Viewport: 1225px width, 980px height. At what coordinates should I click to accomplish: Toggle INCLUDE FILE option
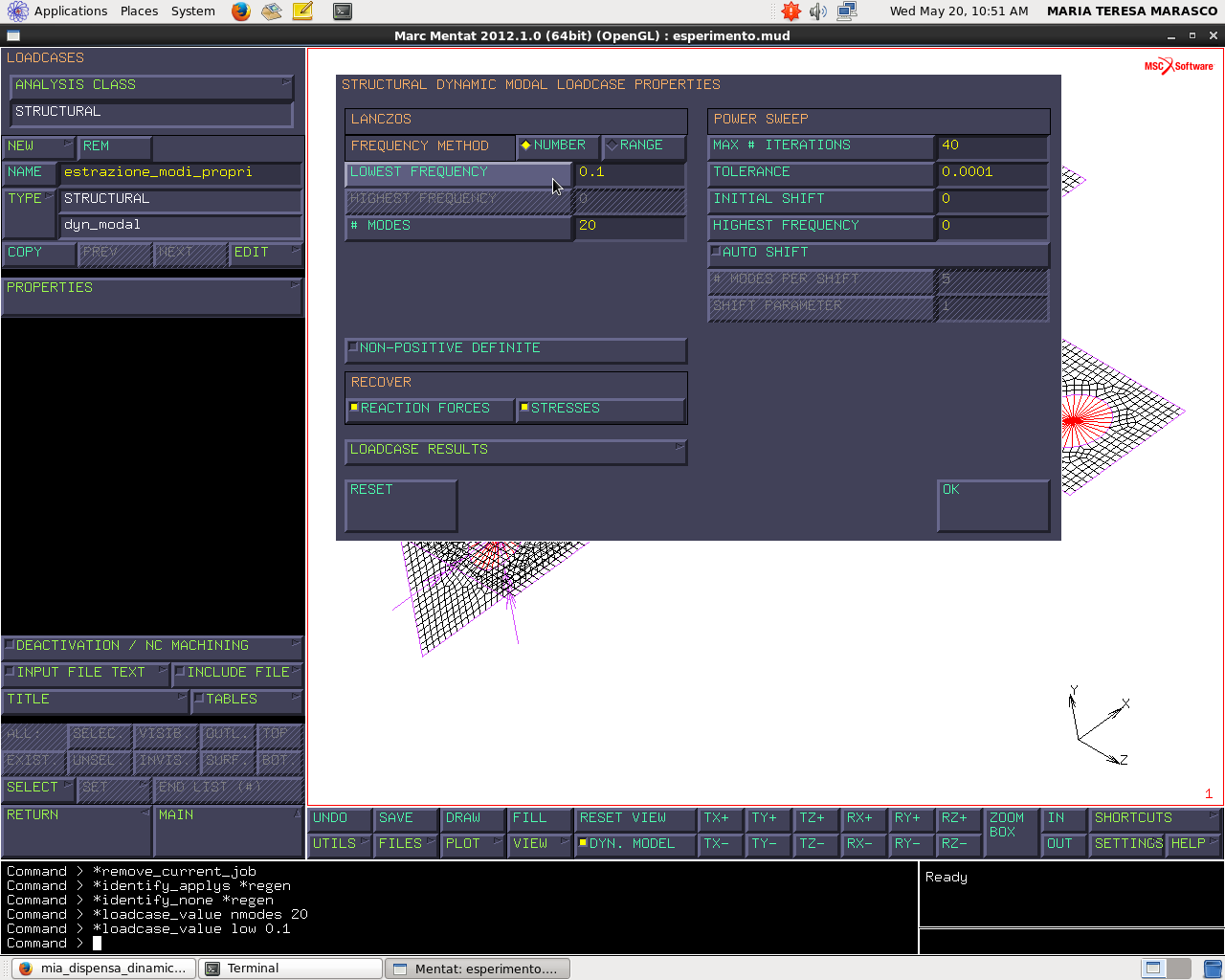point(237,674)
